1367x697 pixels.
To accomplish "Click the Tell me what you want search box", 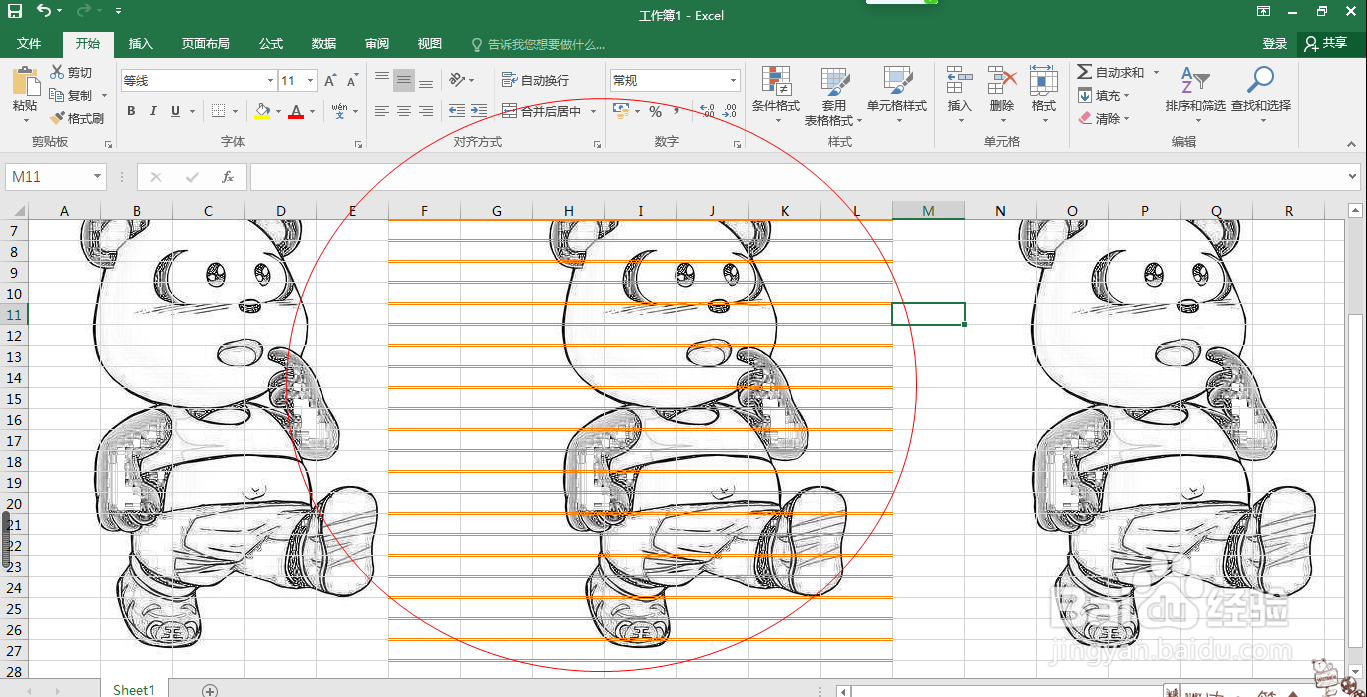I will pyautogui.click(x=538, y=44).
